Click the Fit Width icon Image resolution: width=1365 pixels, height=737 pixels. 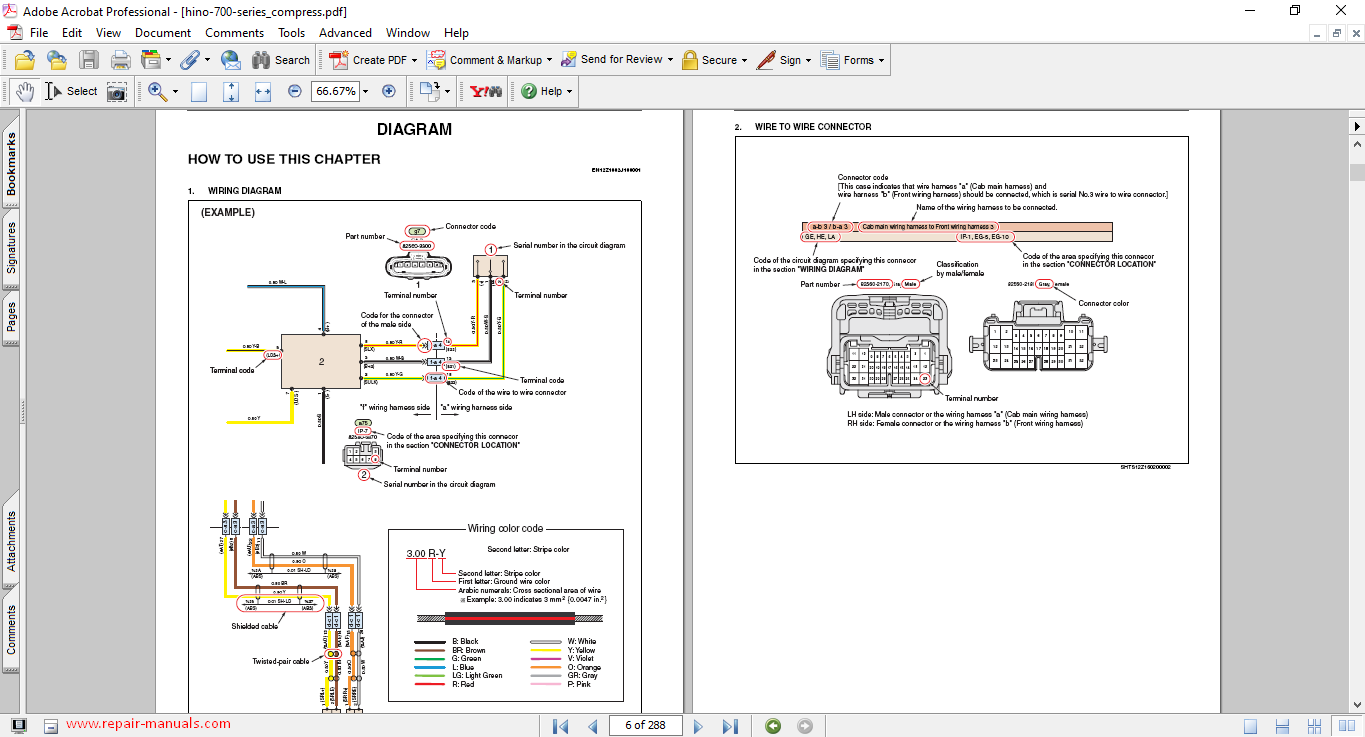(263, 91)
